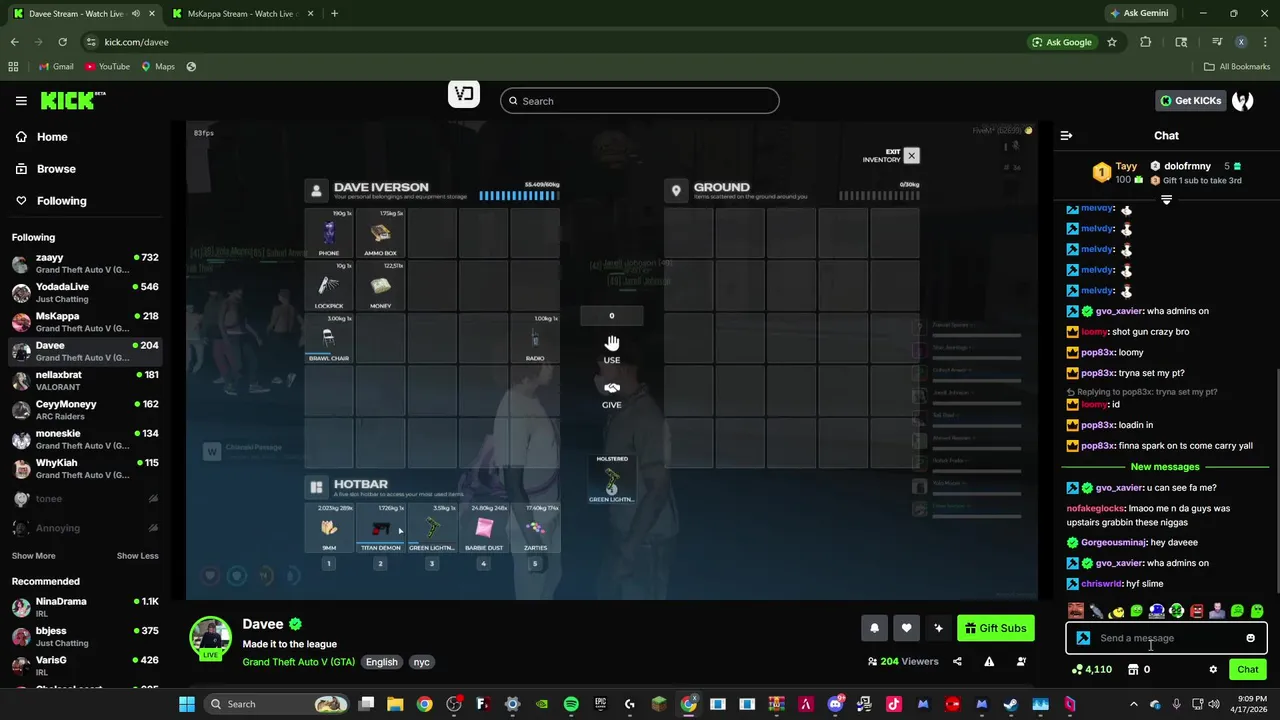This screenshot has width=1280, height=720.
Task: Open a new browser tab
Action: (x=334, y=14)
